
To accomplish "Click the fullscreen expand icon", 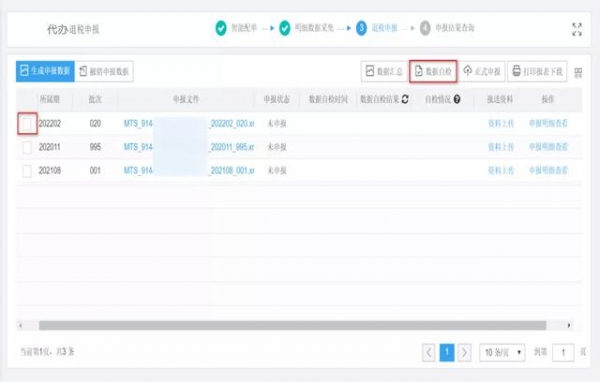I will tap(577, 29).
